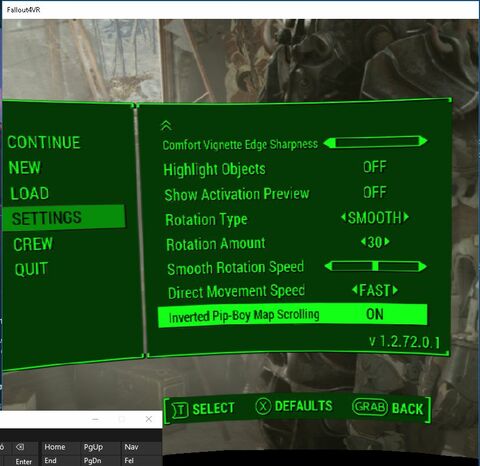
Task: Click the FAST value text
Action: tap(375, 290)
